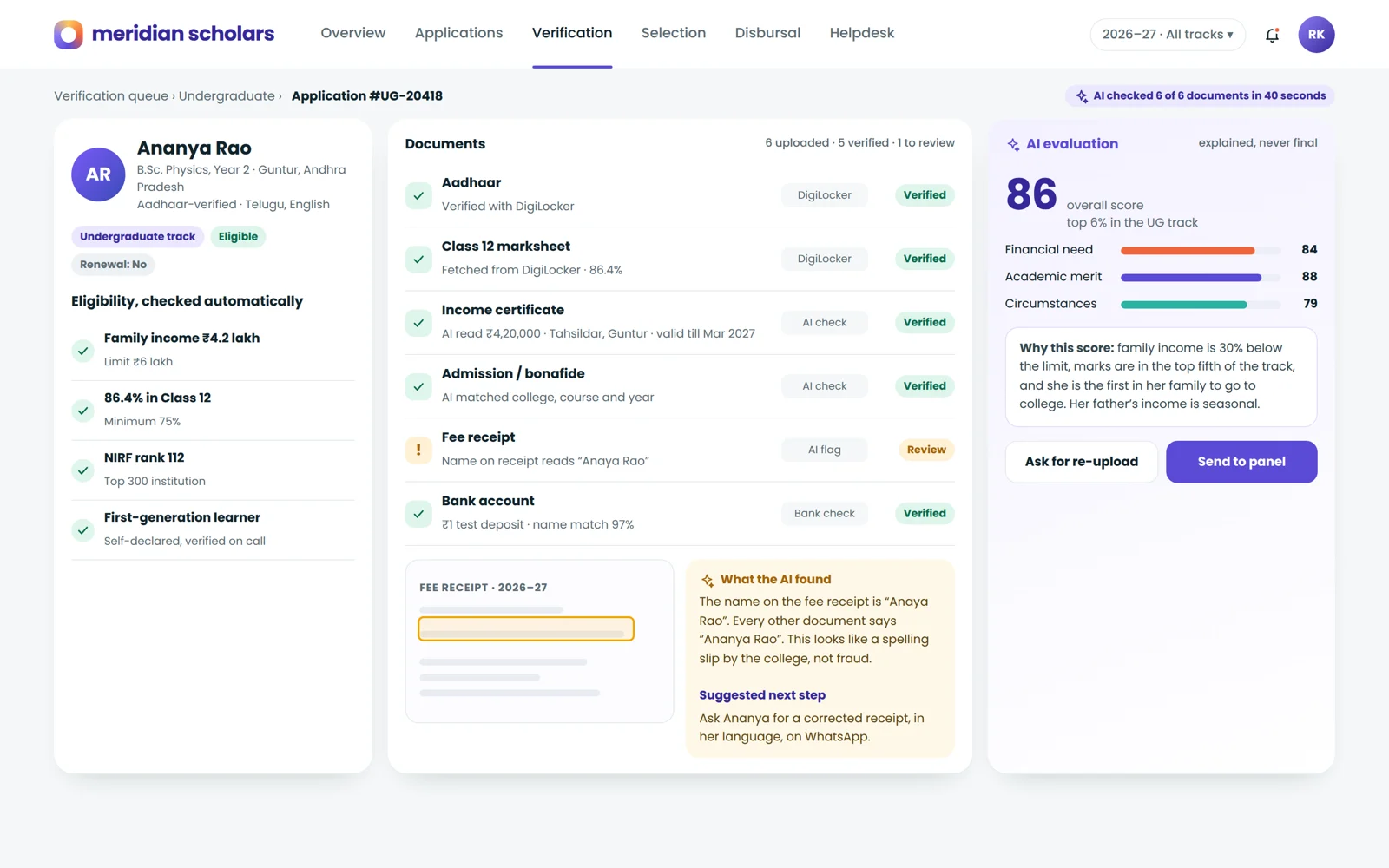
Task: Click the Admission / bonafide document title
Action: point(513,374)
